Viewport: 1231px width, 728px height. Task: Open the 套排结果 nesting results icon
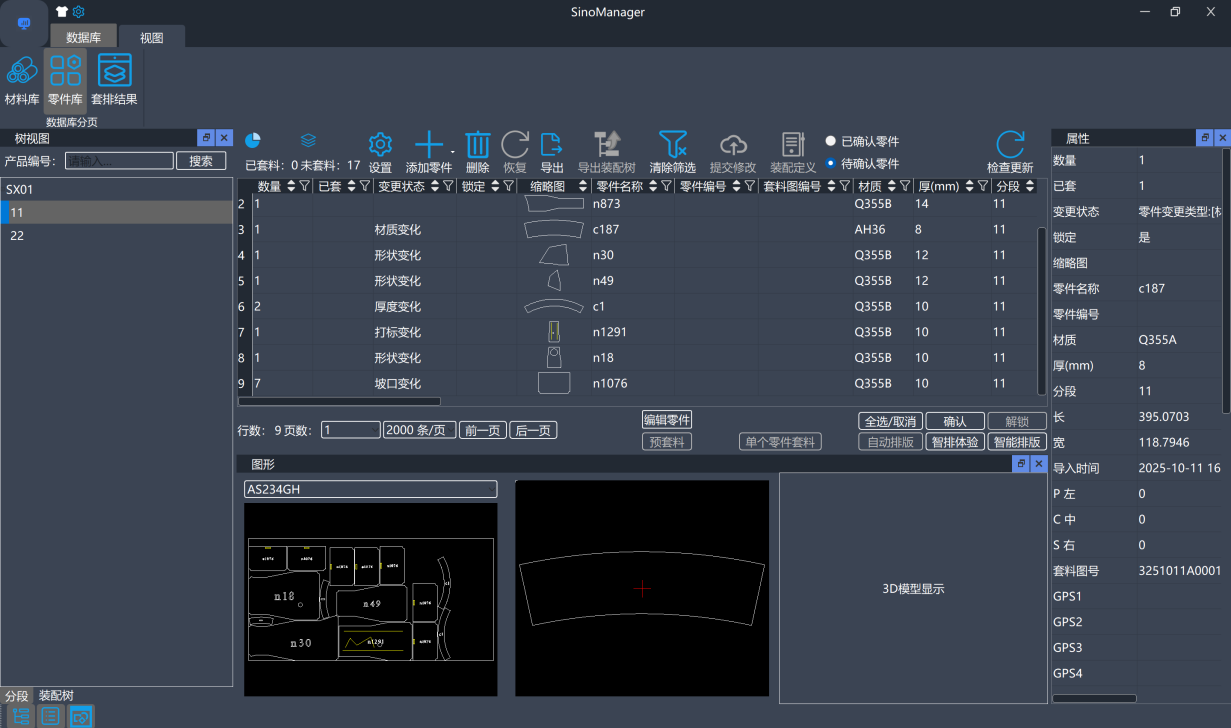point(114,71)
